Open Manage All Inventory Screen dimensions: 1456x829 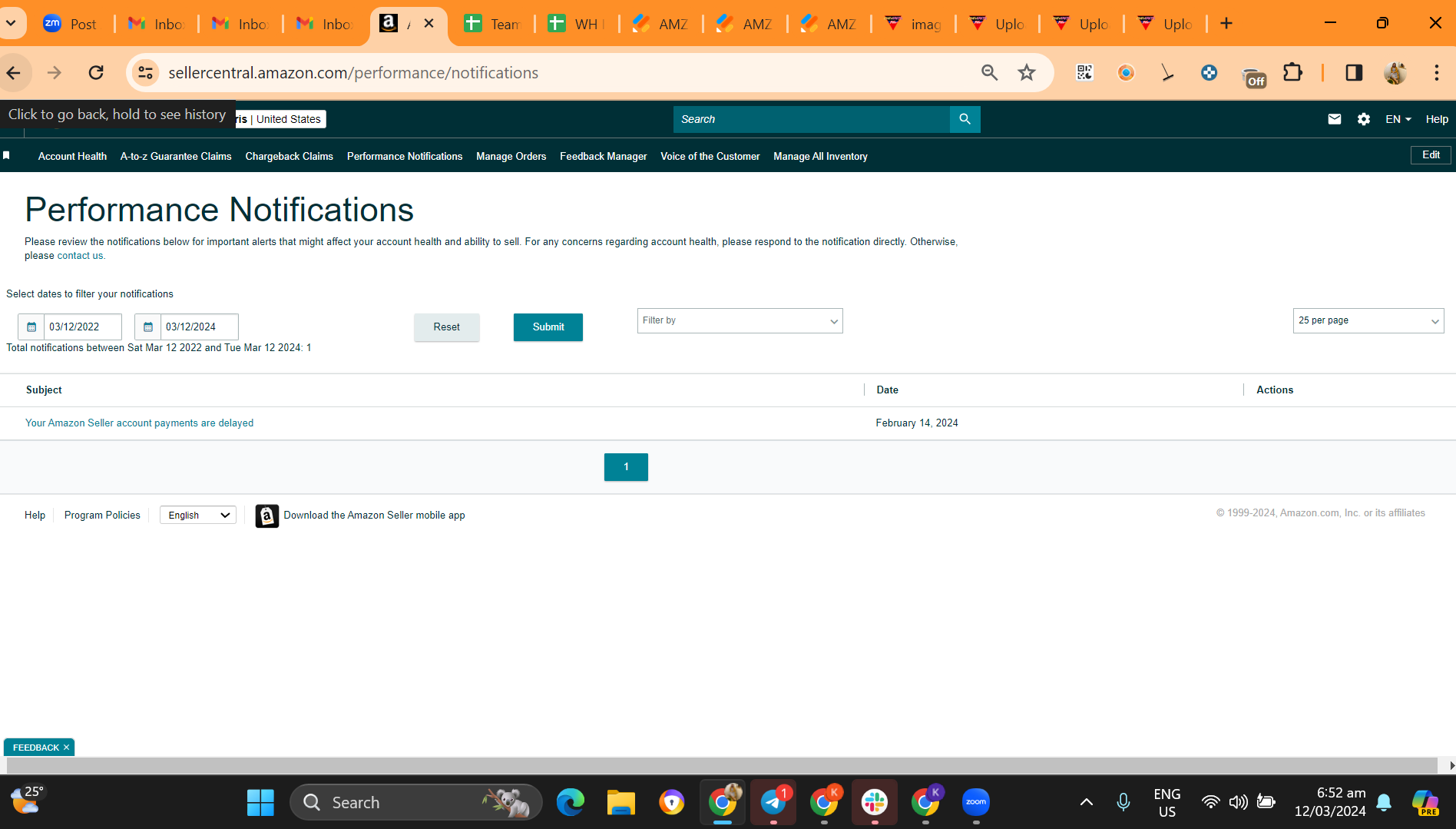(x=820, y=156)
